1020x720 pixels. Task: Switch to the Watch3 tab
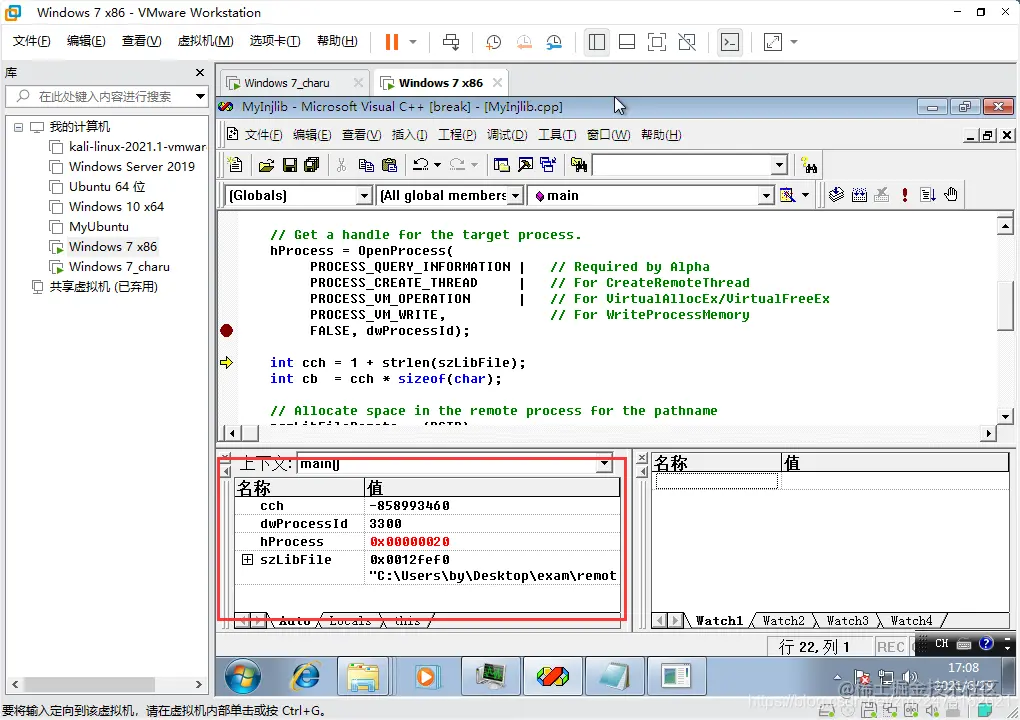coord(847,620)
